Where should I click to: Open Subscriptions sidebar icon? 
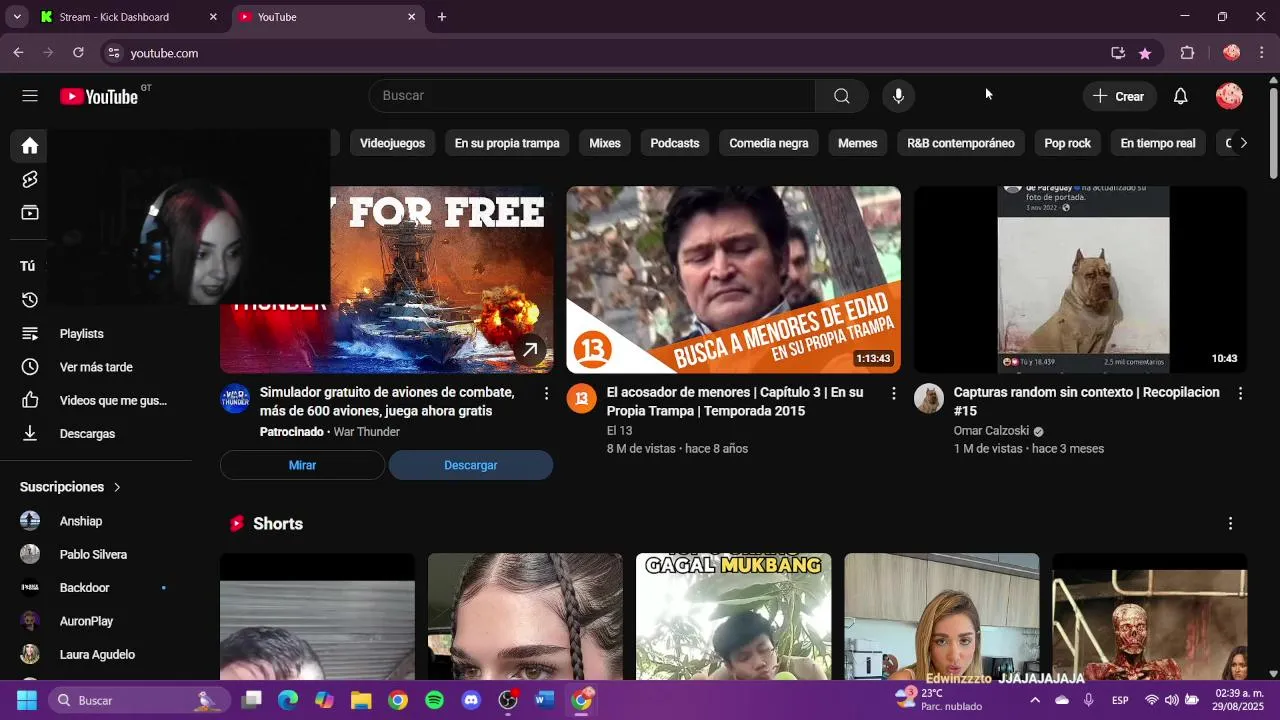(x=30, y=212)
